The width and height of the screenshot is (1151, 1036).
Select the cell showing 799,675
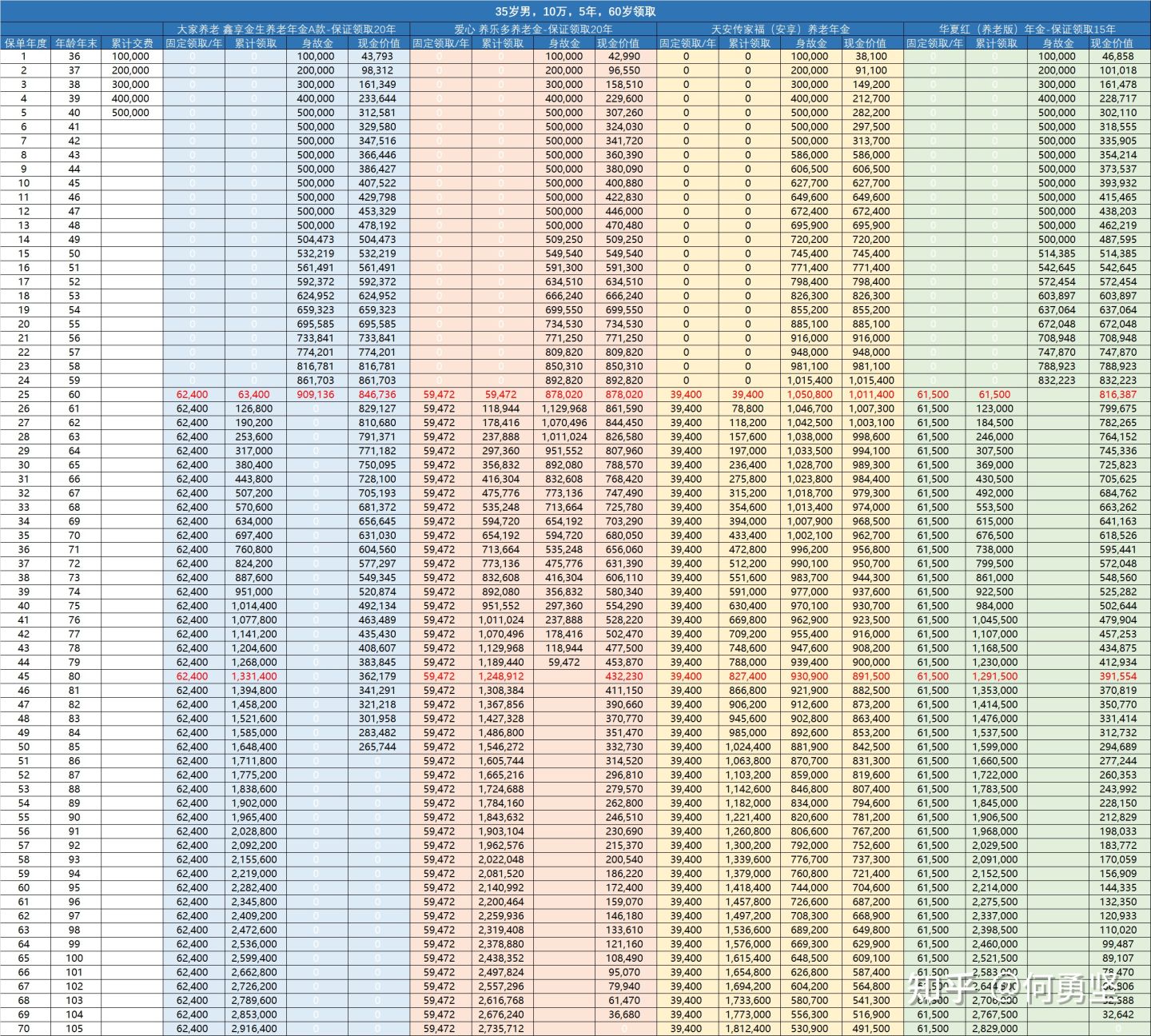(x=1118, y=408)
